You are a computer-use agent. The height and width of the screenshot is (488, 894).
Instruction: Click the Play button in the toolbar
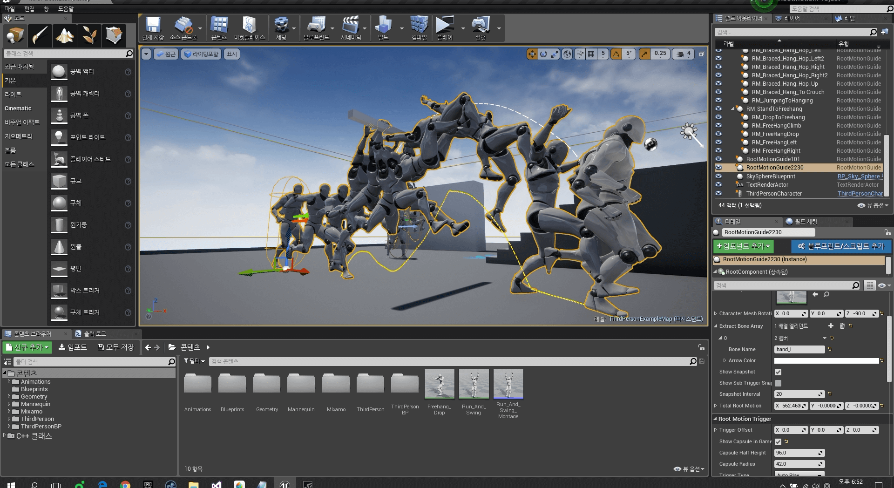(445, 26)
